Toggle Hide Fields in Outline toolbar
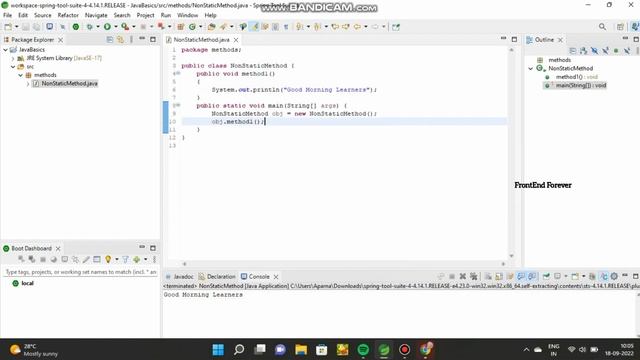 [595, 51]
